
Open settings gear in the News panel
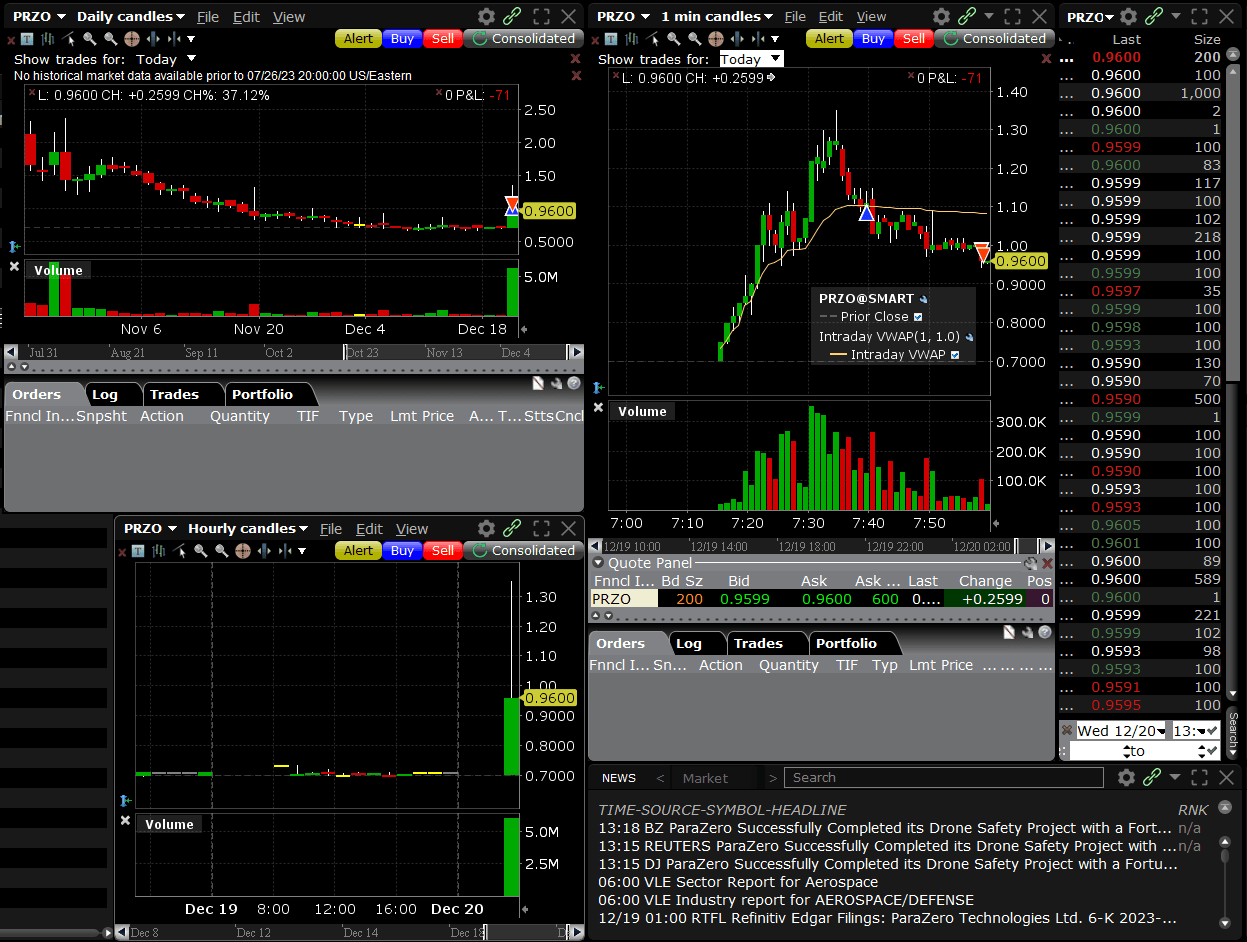(1126, 777)
